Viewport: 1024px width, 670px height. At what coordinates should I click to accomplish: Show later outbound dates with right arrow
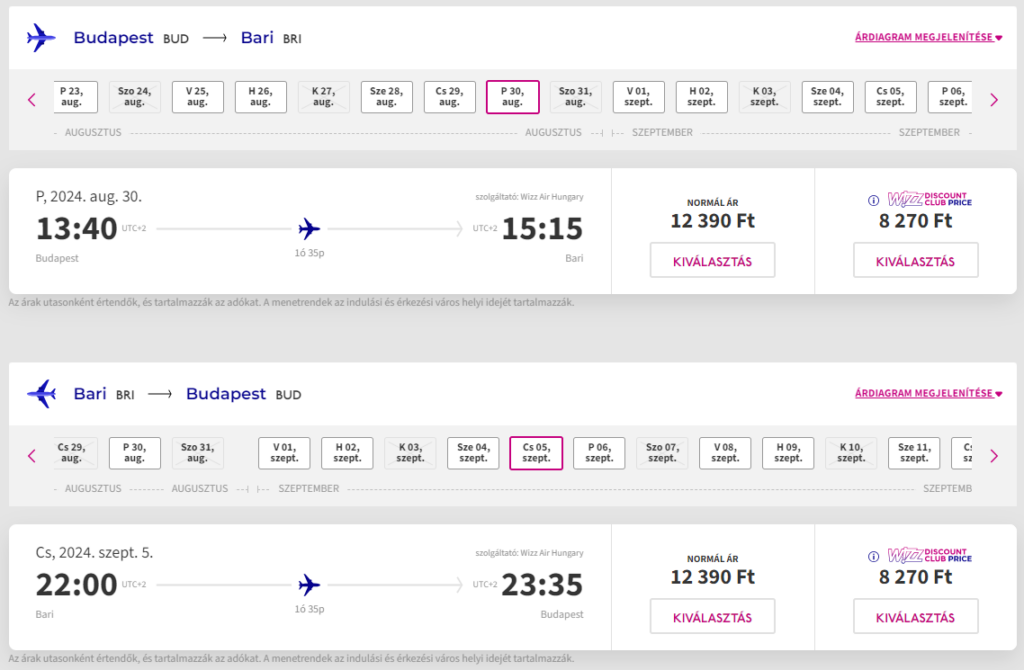point(993,99)
